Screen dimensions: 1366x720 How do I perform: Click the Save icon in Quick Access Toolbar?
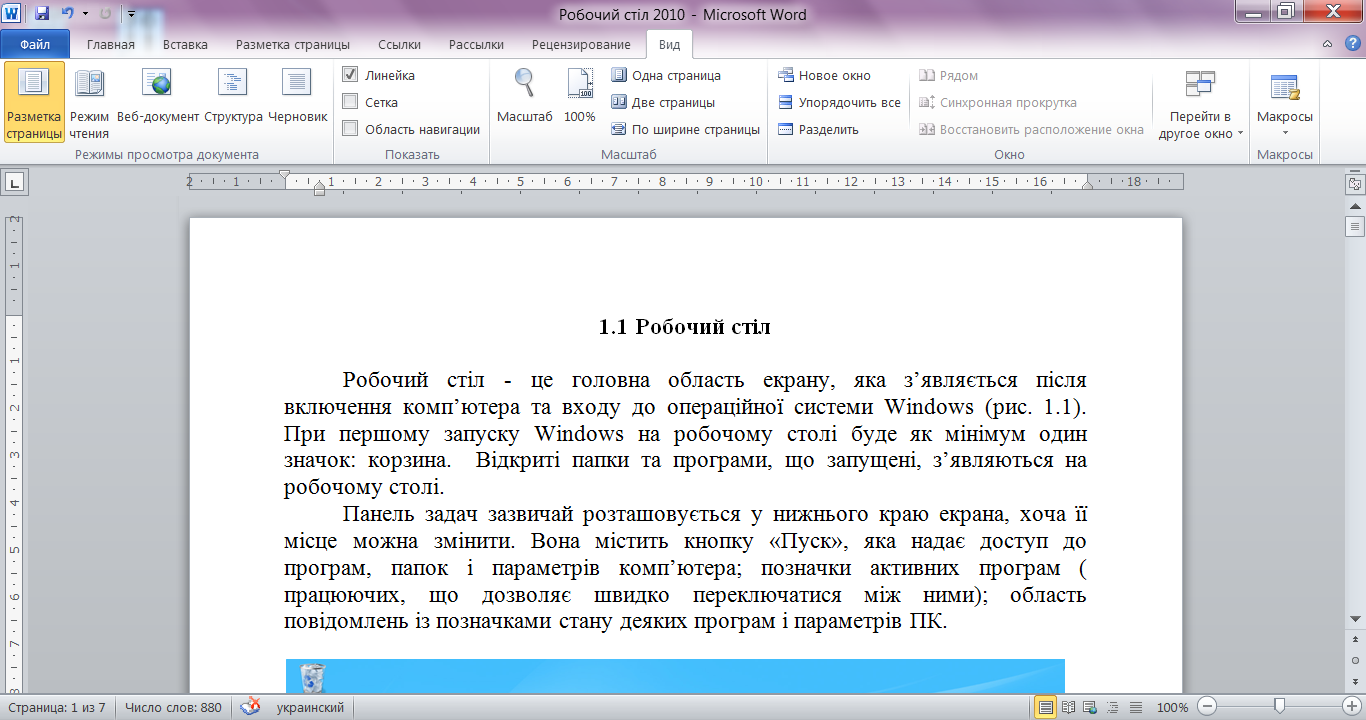[x=42, y=14]
